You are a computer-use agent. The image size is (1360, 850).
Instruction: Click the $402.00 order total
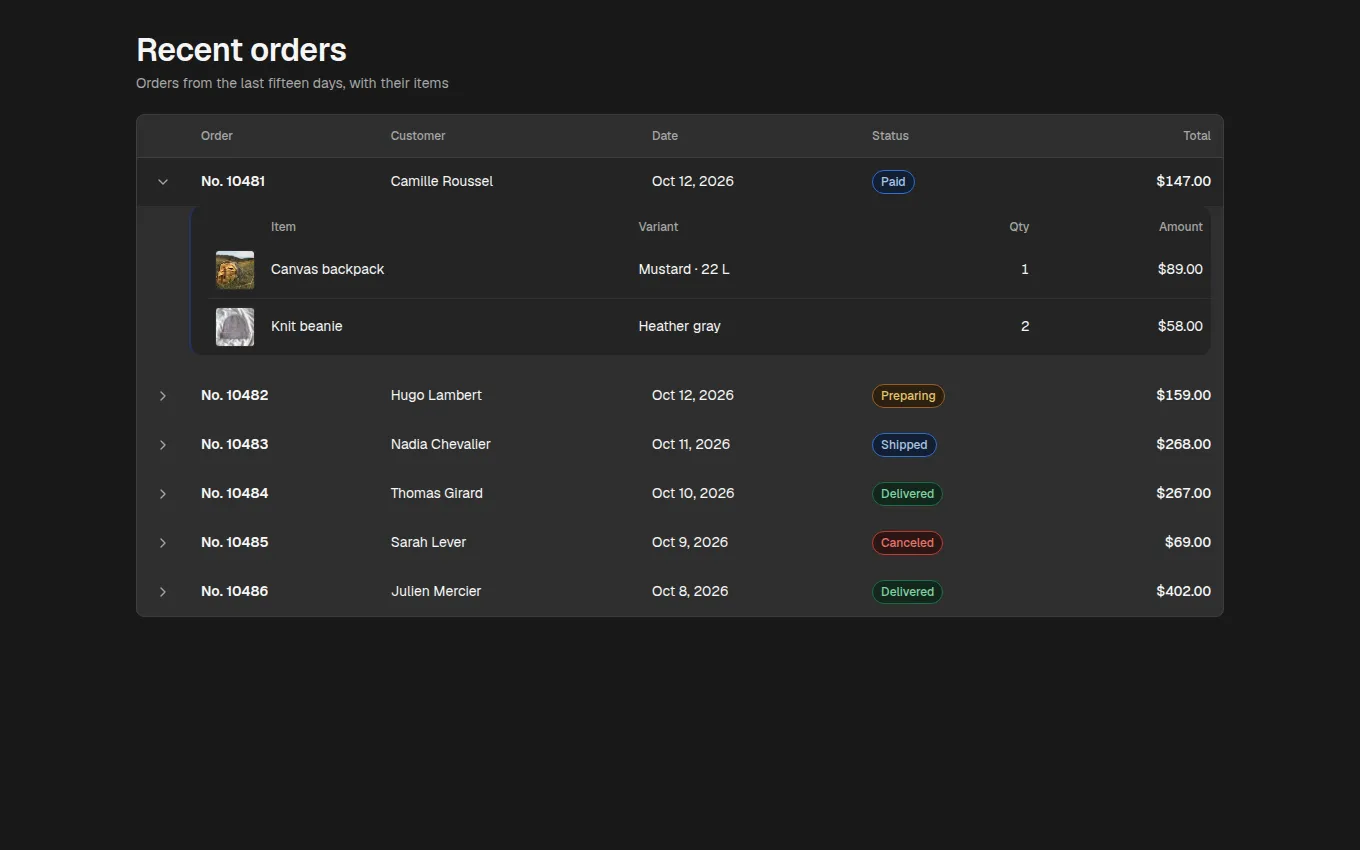point(1184,592)
